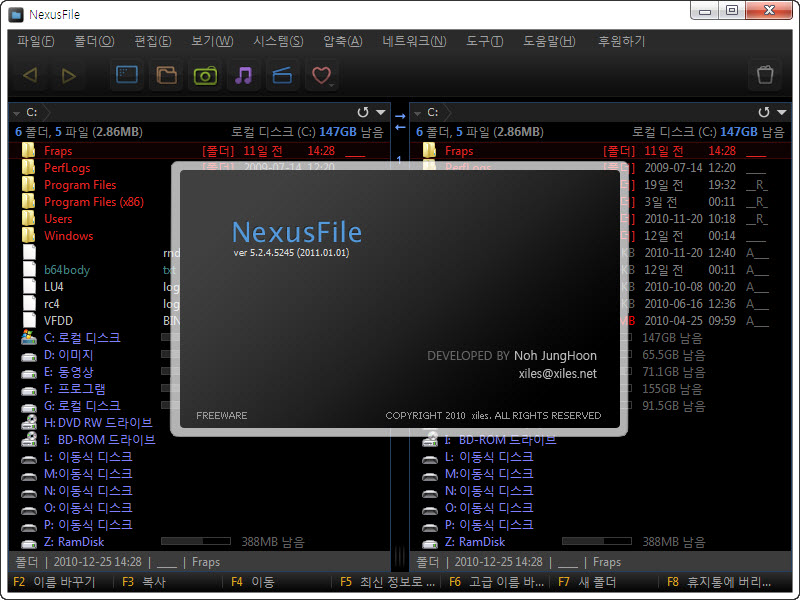Open the documents folder toolbar icon
The height and width of the screenshot is (600, 800).
166,76
